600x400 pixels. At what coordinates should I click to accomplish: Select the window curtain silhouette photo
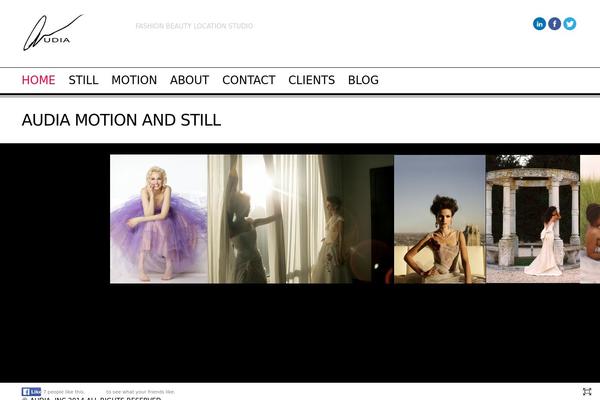click(x=301, y=219)
